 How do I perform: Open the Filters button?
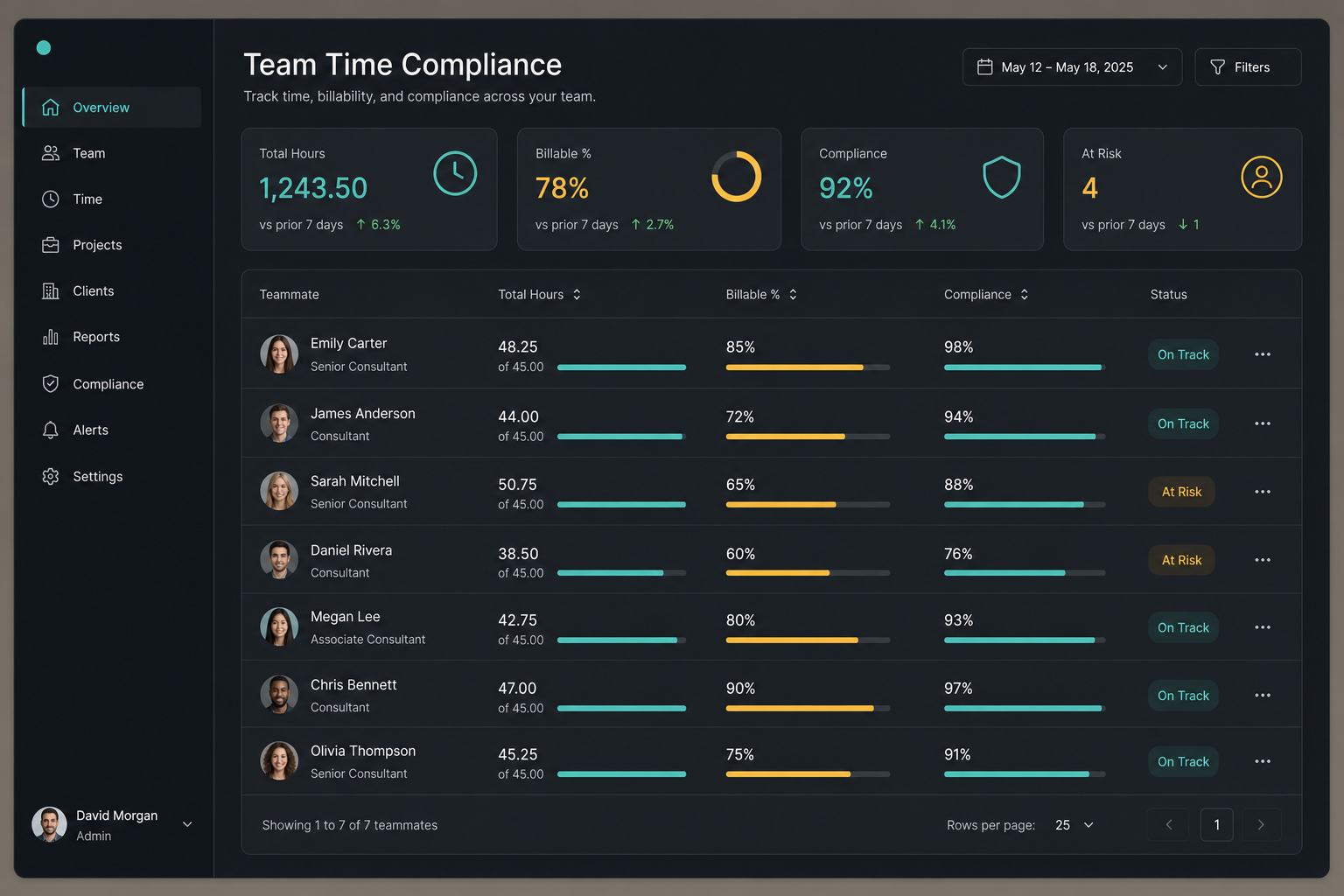click(1248, 66)
